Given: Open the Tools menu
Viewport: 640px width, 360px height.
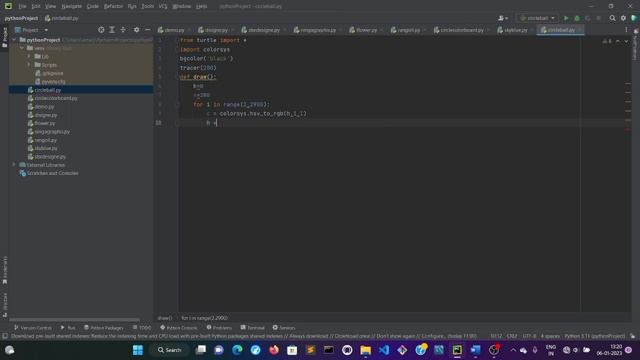Looking at the screenshot, I should (148, 6).
